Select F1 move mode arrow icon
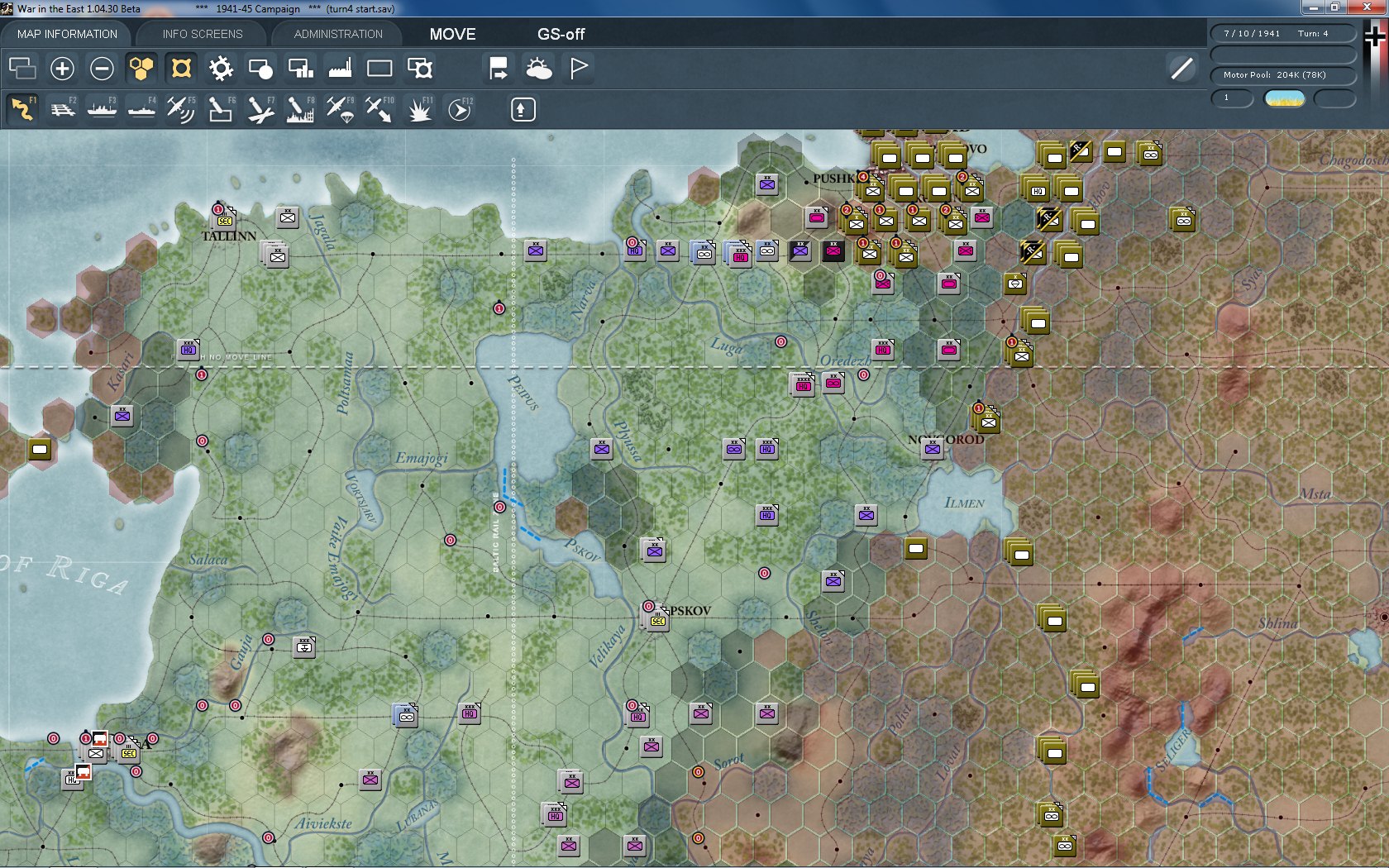Viewport: 1389px width, 868px height. [22, 109]
